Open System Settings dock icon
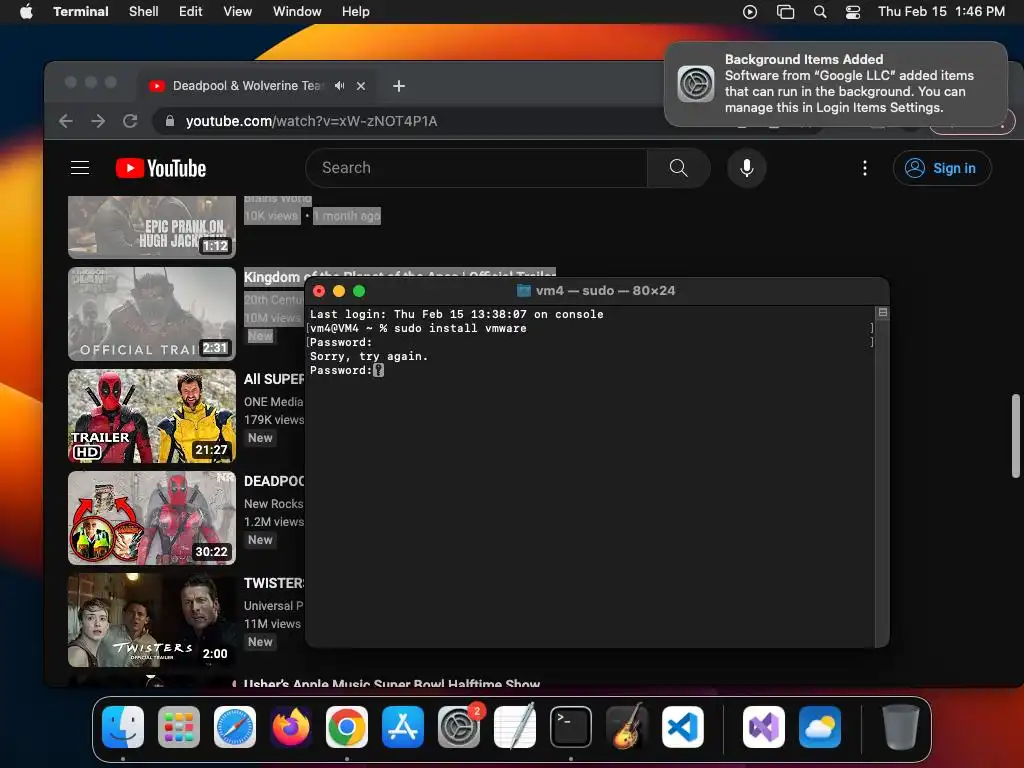1024x768 pixels. tap(458, 727)
